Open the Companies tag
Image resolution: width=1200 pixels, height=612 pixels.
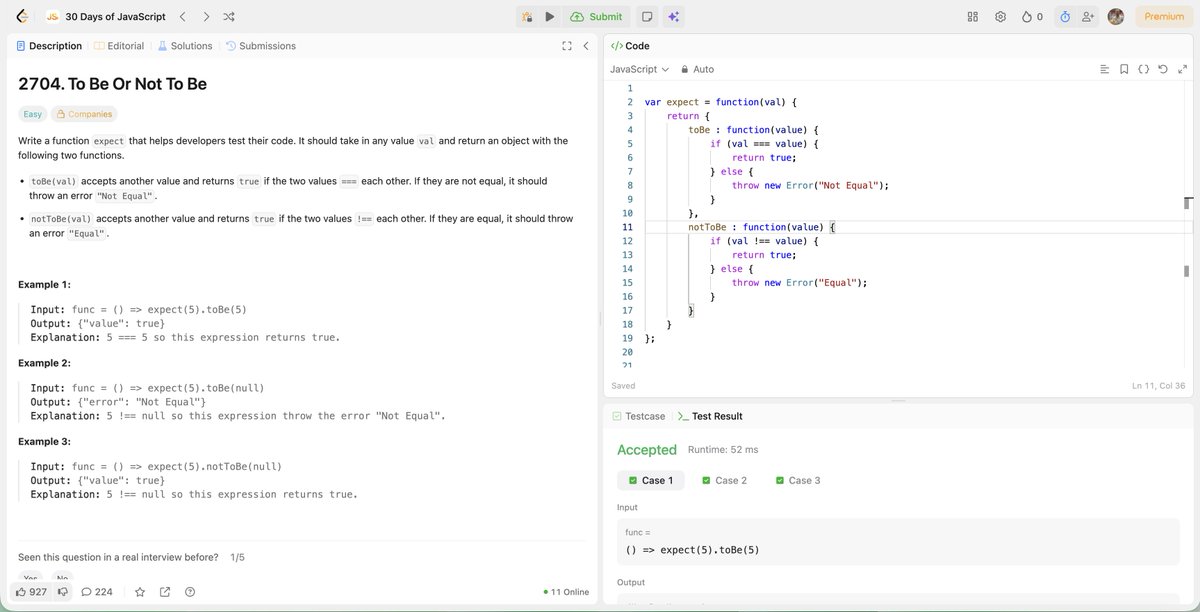84,114
